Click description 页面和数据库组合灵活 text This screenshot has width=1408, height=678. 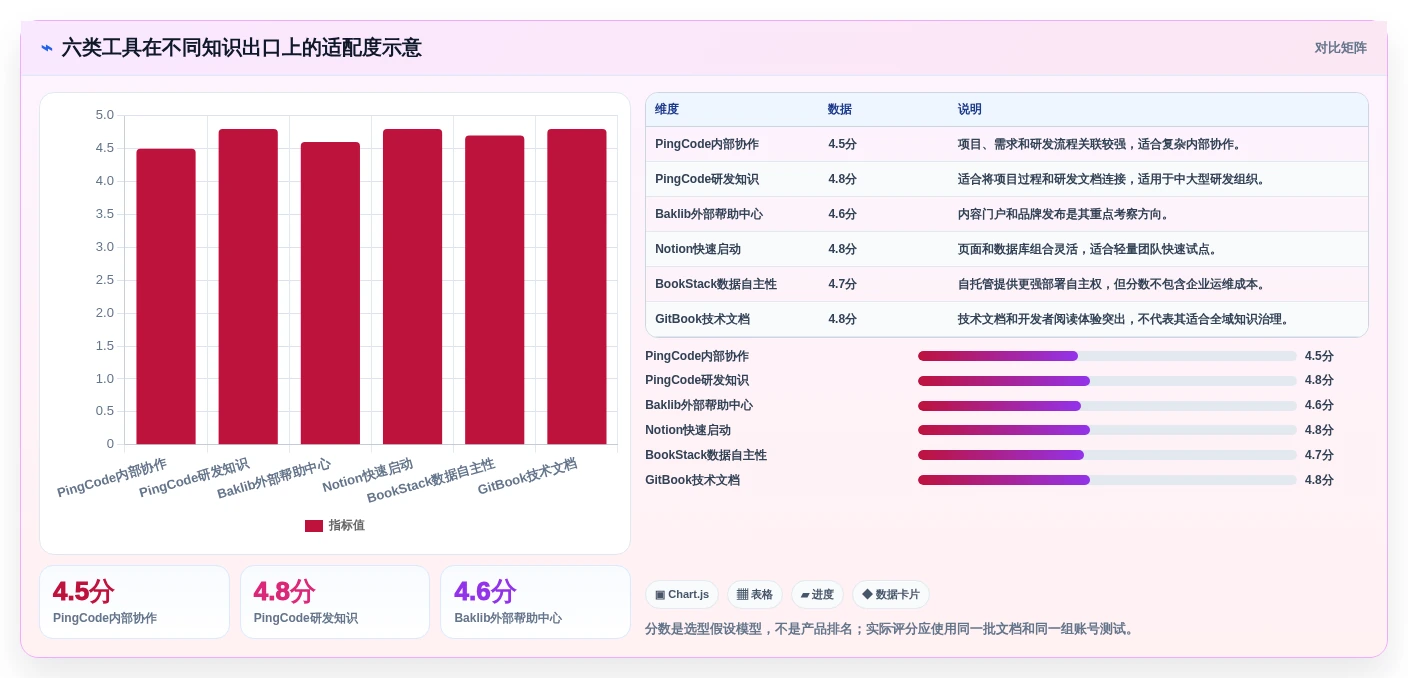point(1088,249)
